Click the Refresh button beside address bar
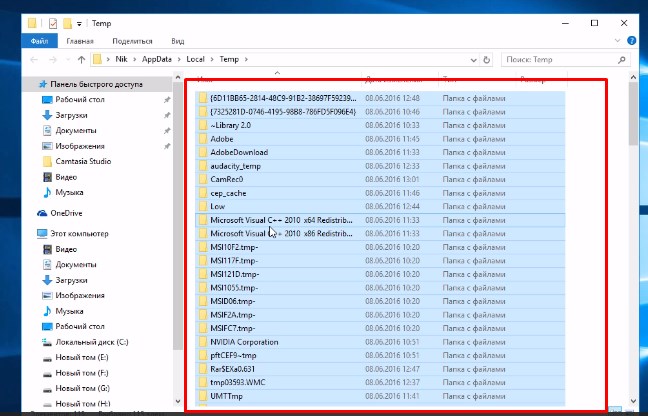The image size is (648, 416). (487, 60)
